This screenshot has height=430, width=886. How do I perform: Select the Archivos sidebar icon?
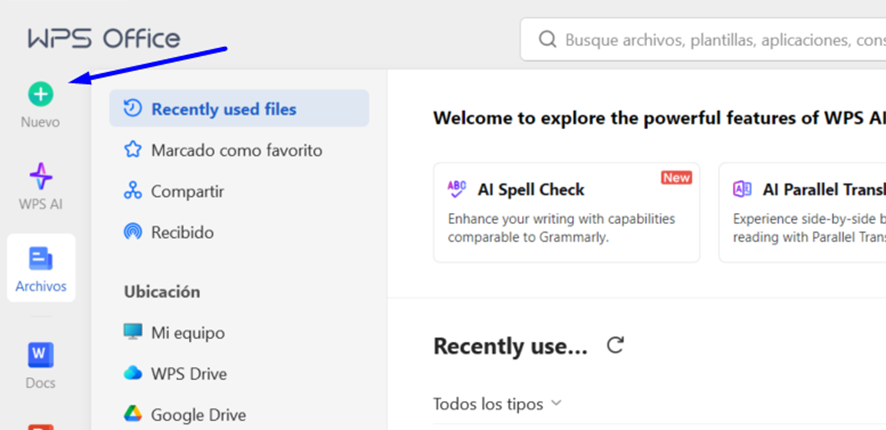pos(41,260)
